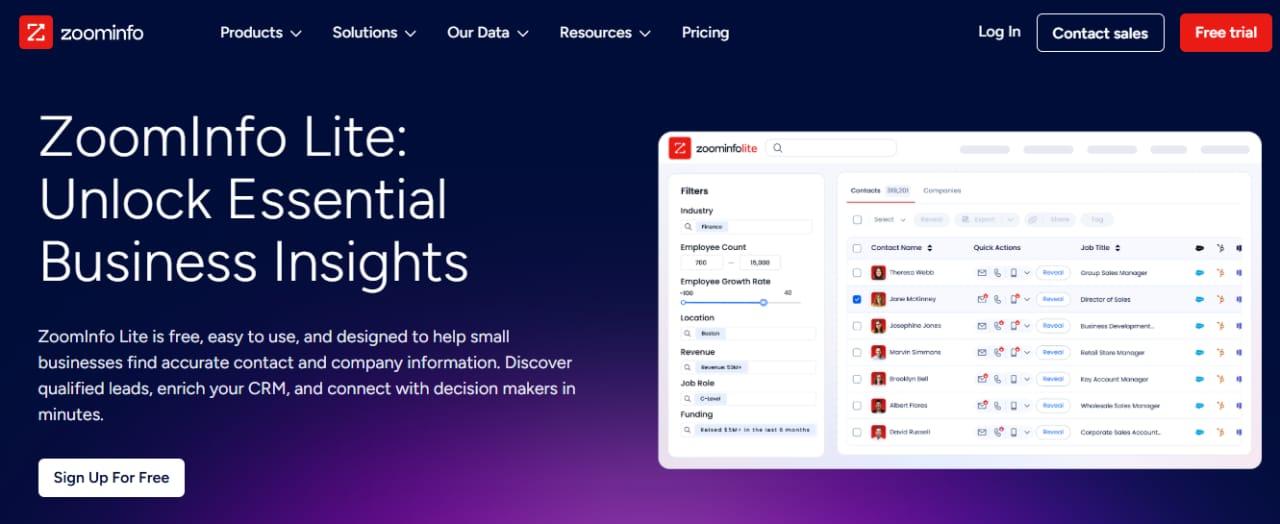Click the search icon in the Industry filter

coord(688,227)
